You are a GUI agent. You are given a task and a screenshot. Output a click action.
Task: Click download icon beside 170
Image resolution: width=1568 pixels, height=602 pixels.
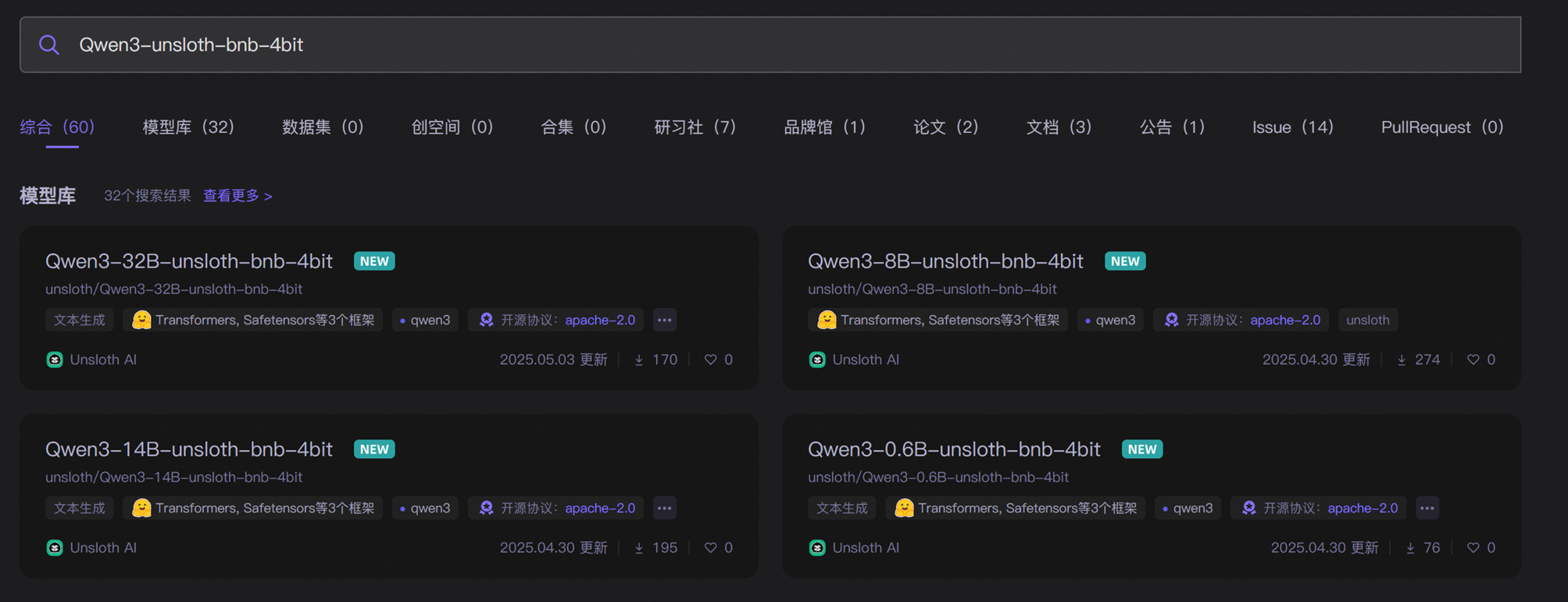click(x=639, y=360)
